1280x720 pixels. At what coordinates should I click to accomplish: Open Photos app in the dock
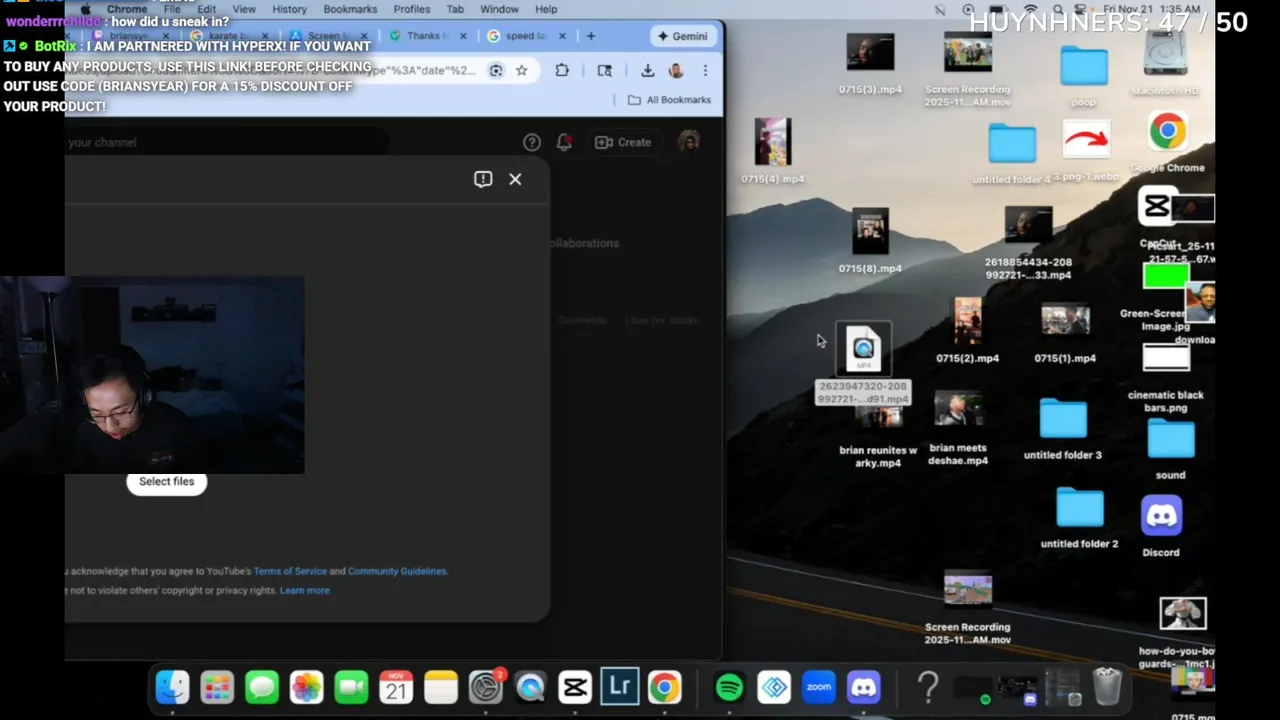click(307, 687)
